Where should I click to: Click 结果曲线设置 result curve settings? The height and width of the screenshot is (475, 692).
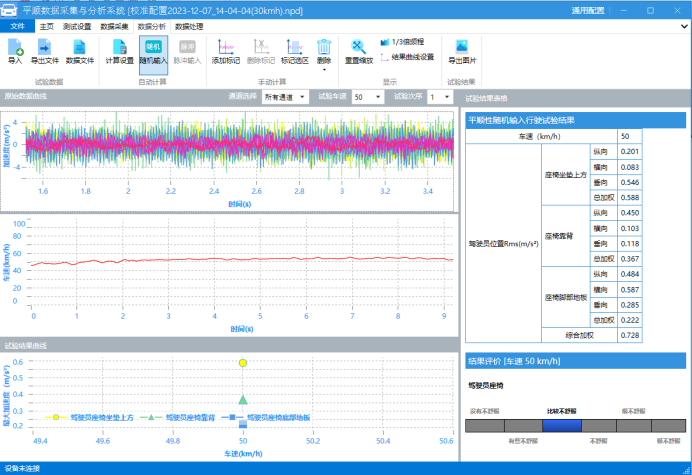(411, 57)
